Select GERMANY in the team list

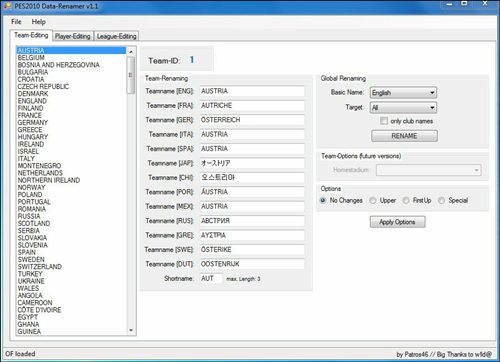(x=71, y=123)
